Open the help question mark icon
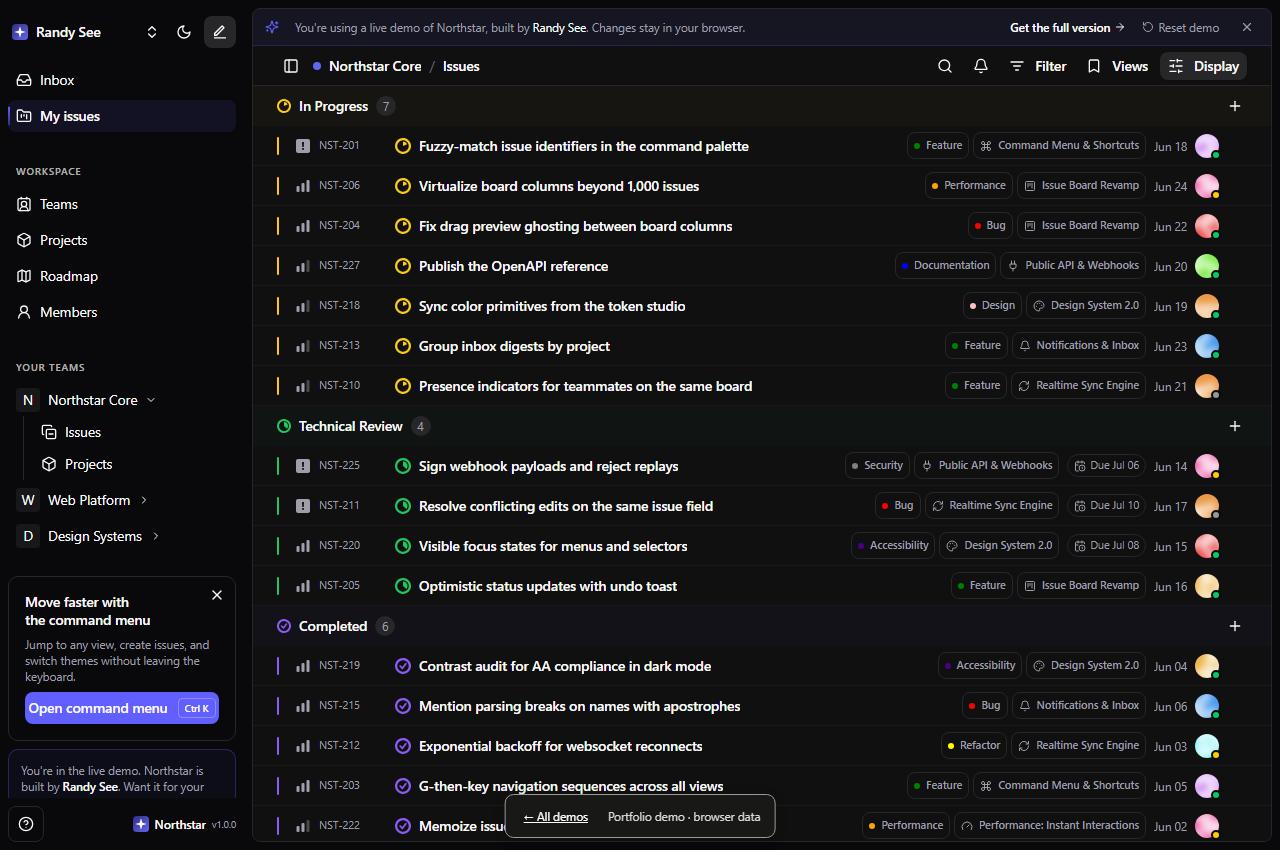 click(27, 824)
